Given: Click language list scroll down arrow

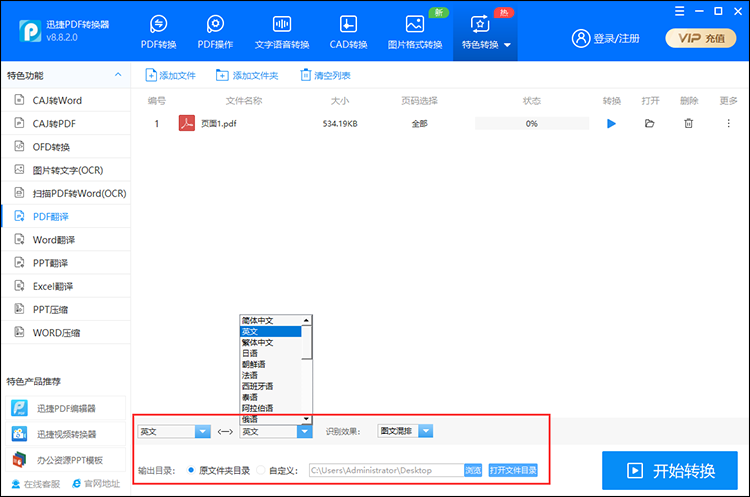Looking at the screenshot, I should coord(307,419).
